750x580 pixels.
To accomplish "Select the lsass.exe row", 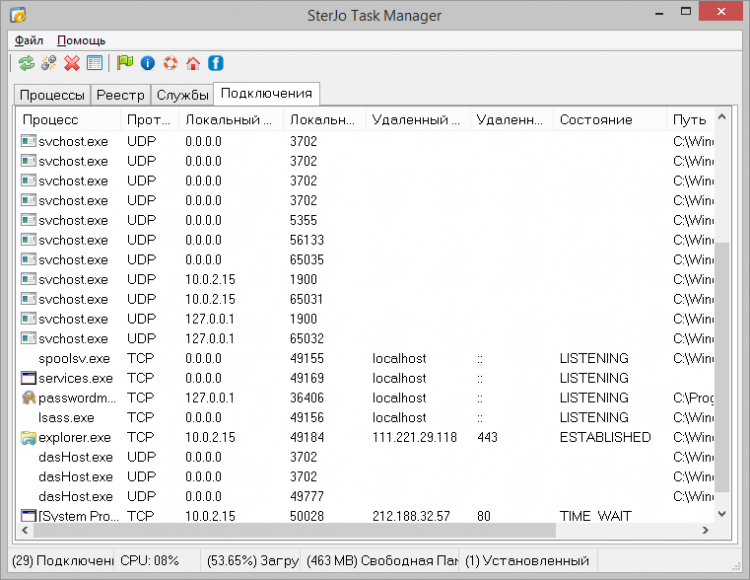I will 366,417.
